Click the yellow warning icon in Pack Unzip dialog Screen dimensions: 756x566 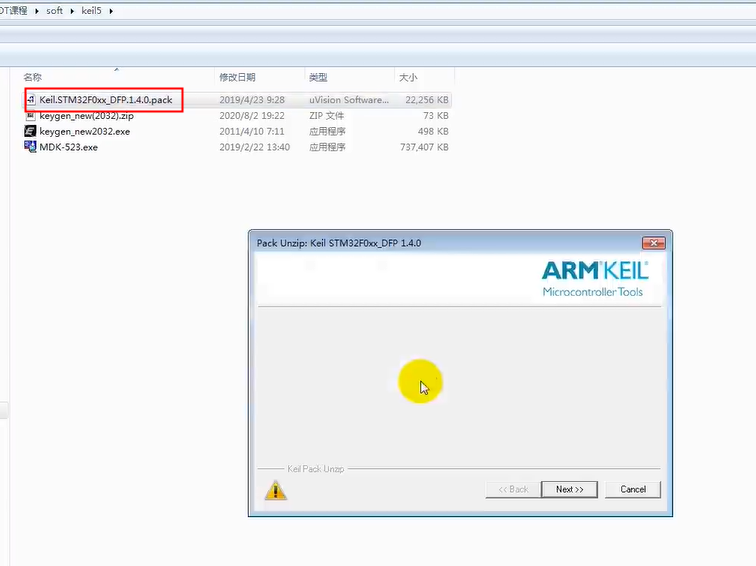coord(276,490)
